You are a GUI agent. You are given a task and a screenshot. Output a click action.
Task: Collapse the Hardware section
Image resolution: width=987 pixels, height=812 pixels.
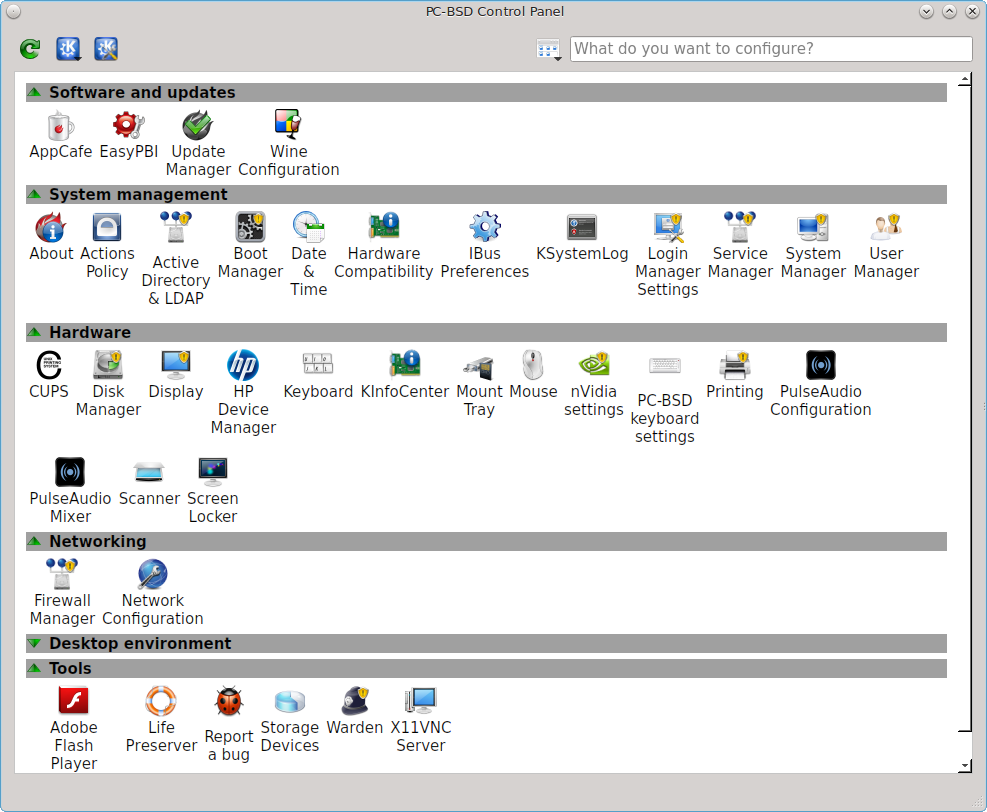[35, 332]
